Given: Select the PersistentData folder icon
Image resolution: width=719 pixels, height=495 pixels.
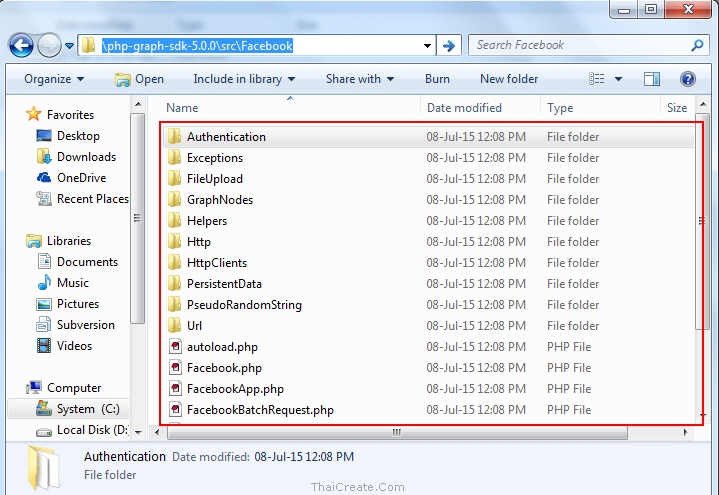Looking at the screenshot, I should [x=174, y=284].
